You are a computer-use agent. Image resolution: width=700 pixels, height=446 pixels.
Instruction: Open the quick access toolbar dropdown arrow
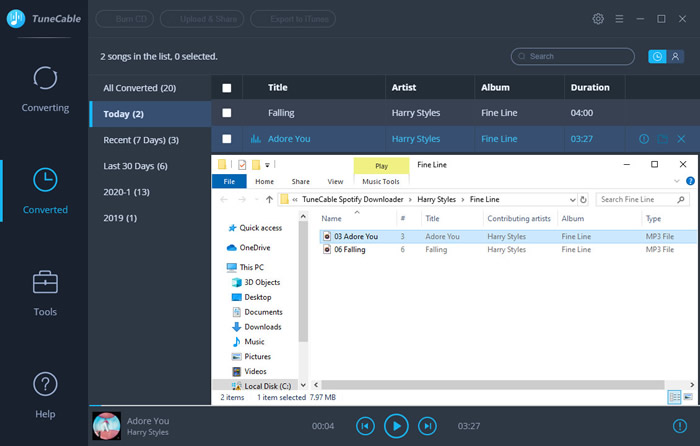[267, 165]
